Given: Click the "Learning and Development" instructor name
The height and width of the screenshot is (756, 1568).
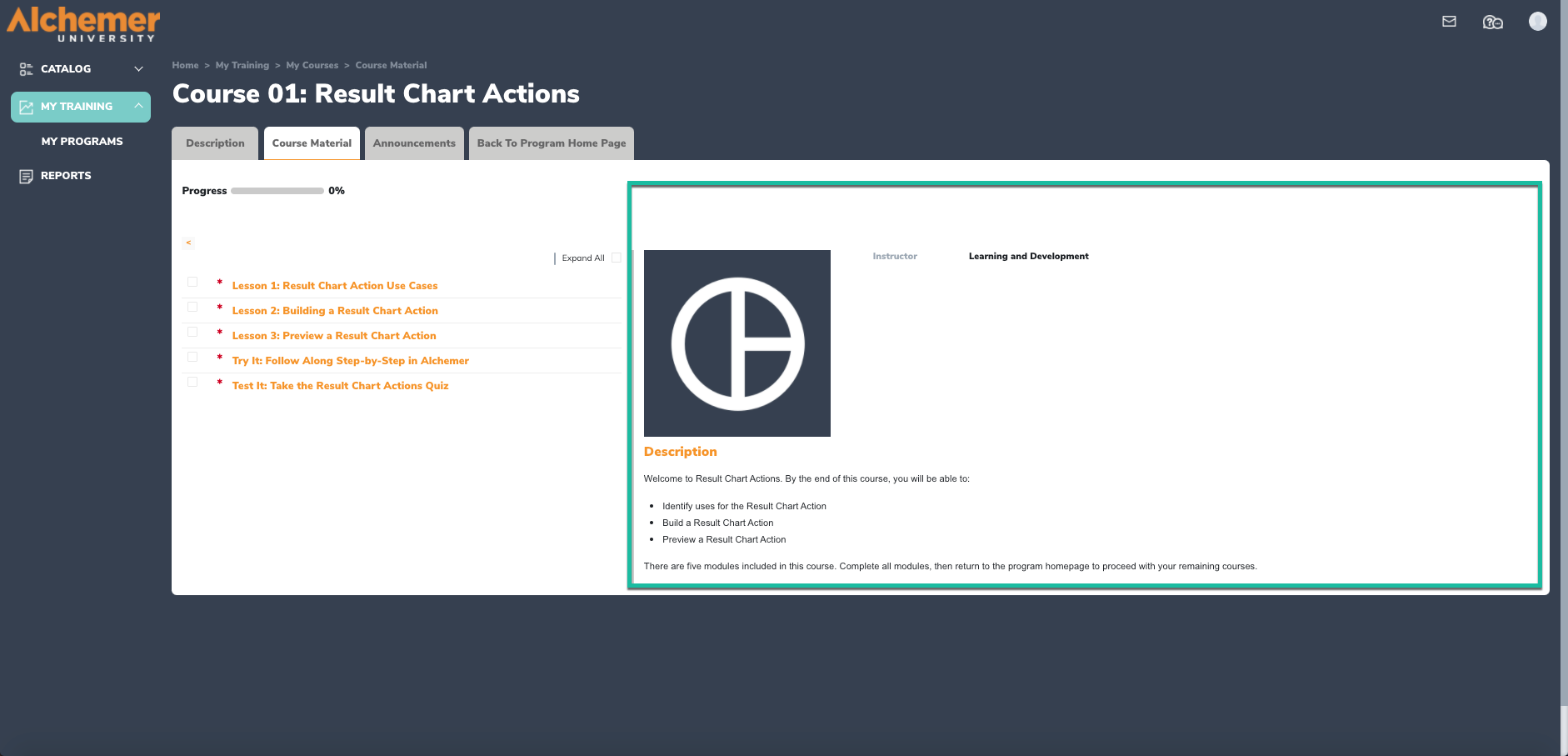Looking at the screenshot, I should [x=1028, y=256].
